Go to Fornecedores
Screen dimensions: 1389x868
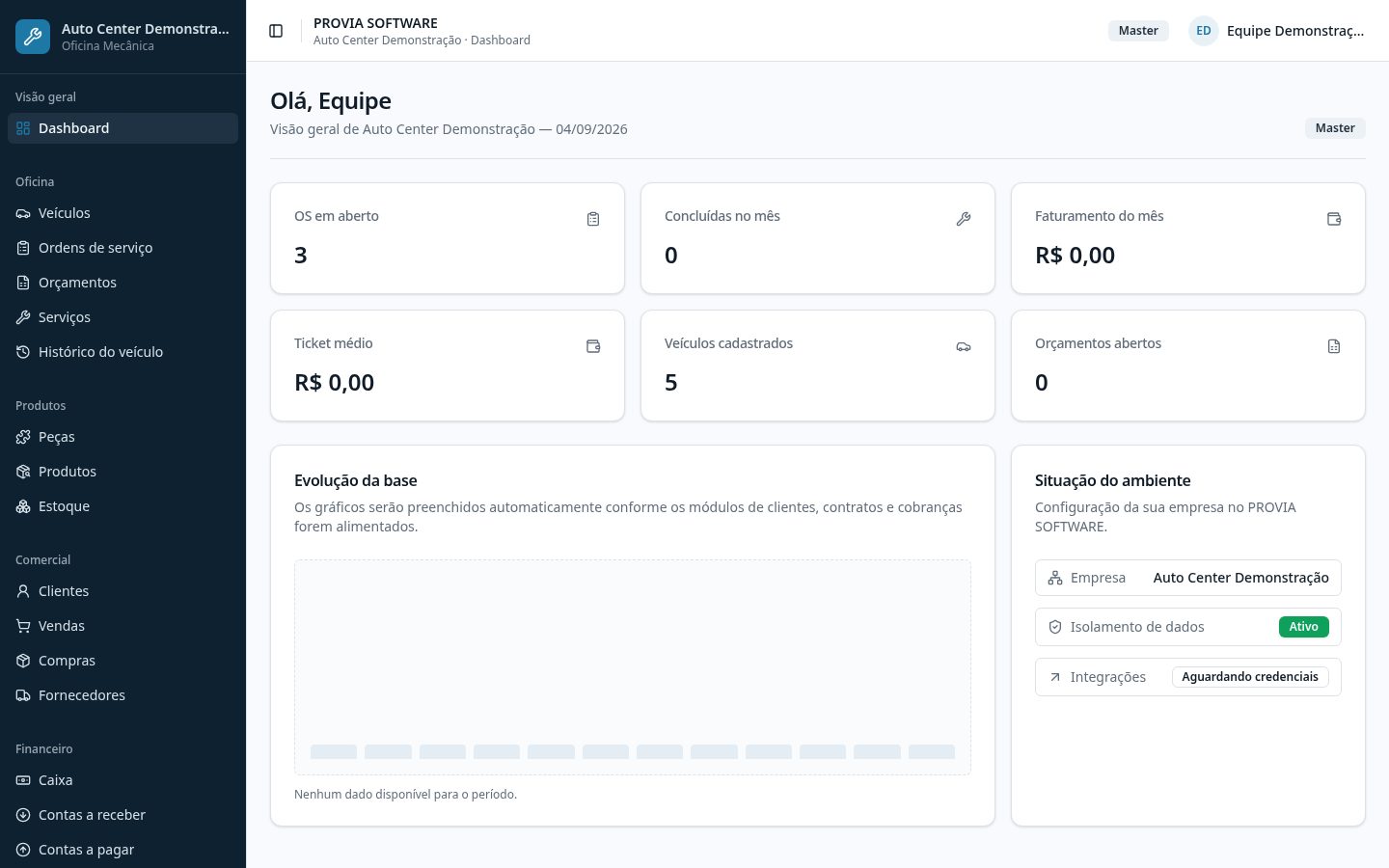123,695
